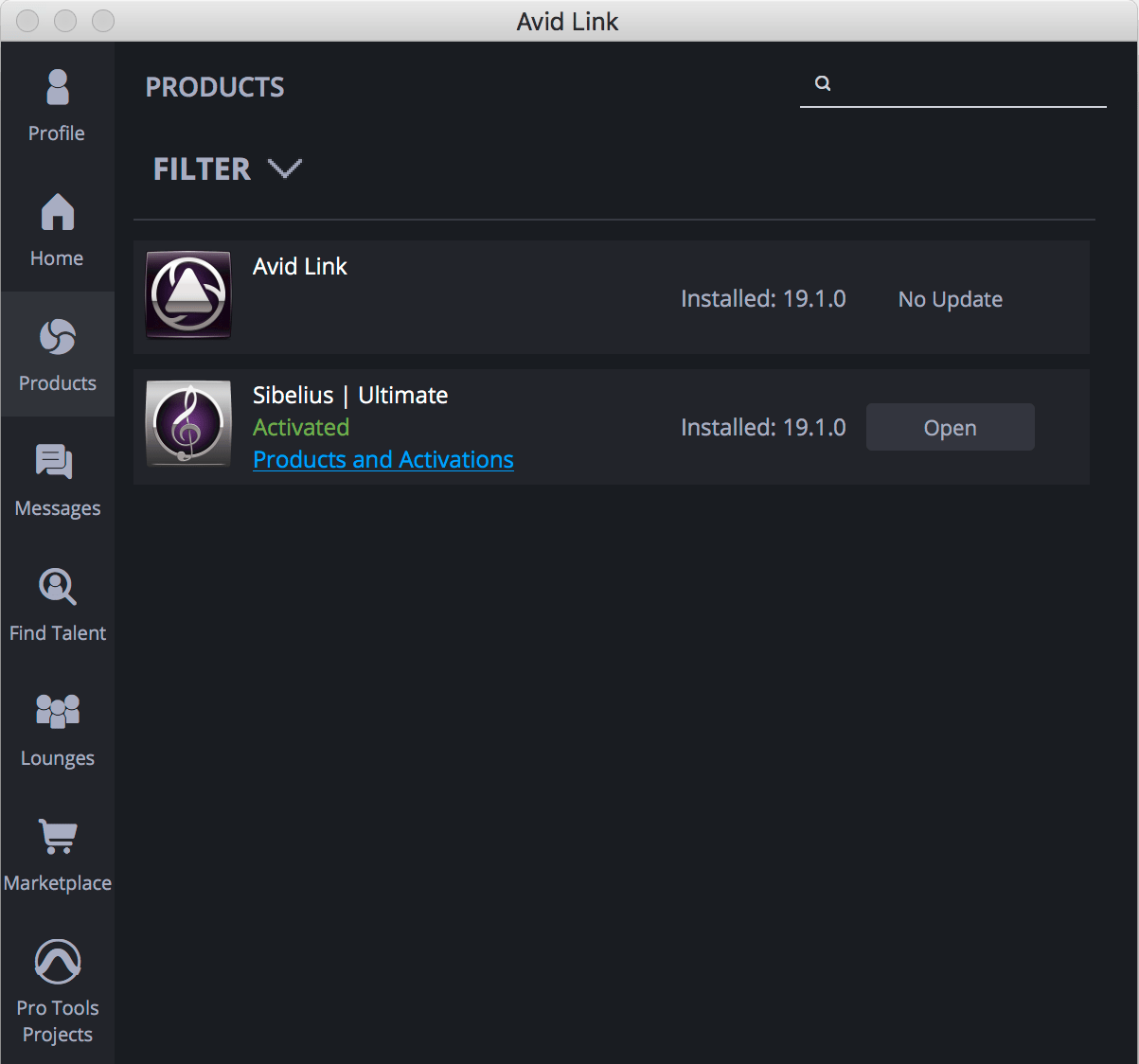Screen dimensions: 1139x1064
Task: Open the Marketplace cart icon
Action: point(58,837)
